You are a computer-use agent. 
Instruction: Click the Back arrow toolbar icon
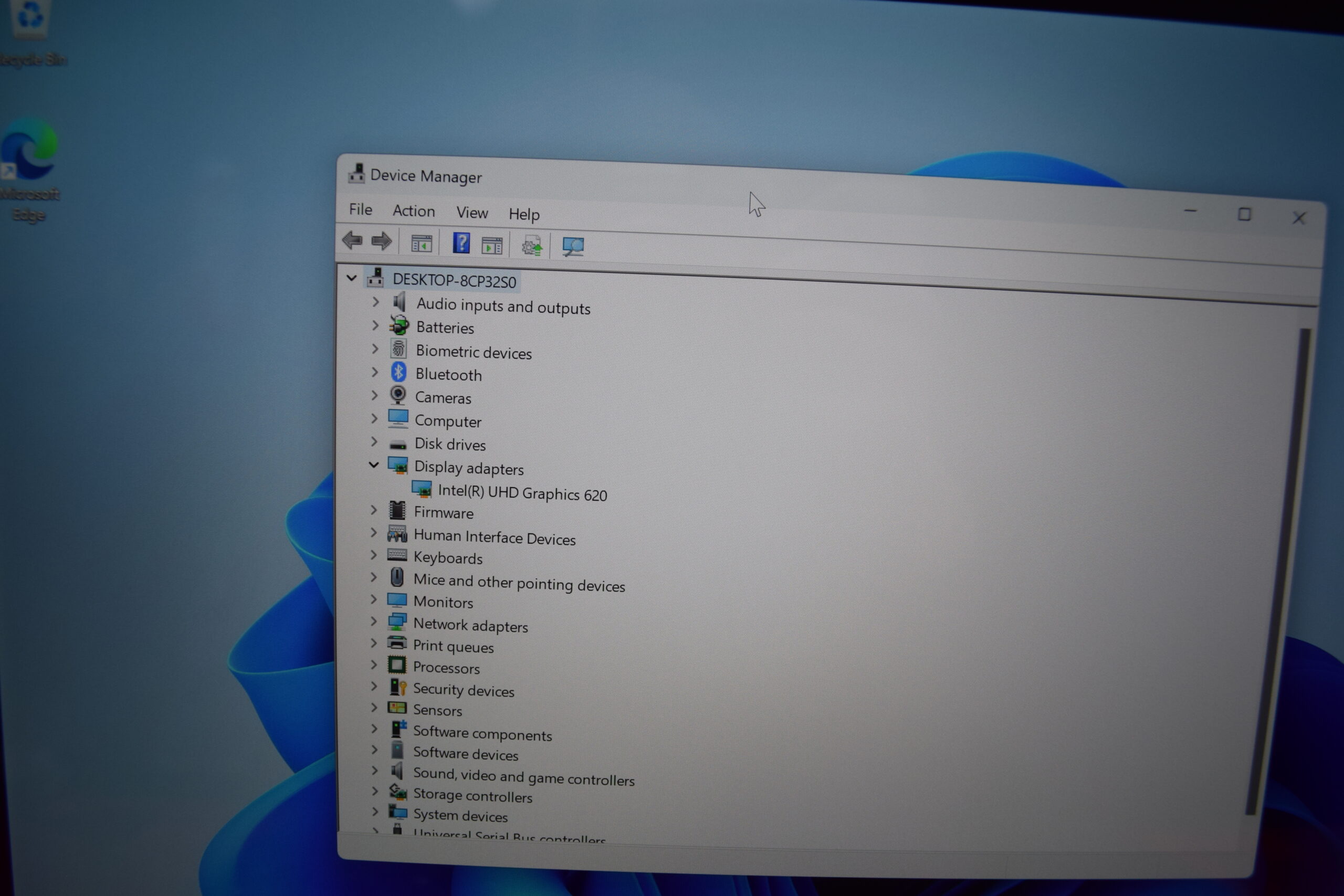pos(352,240)
